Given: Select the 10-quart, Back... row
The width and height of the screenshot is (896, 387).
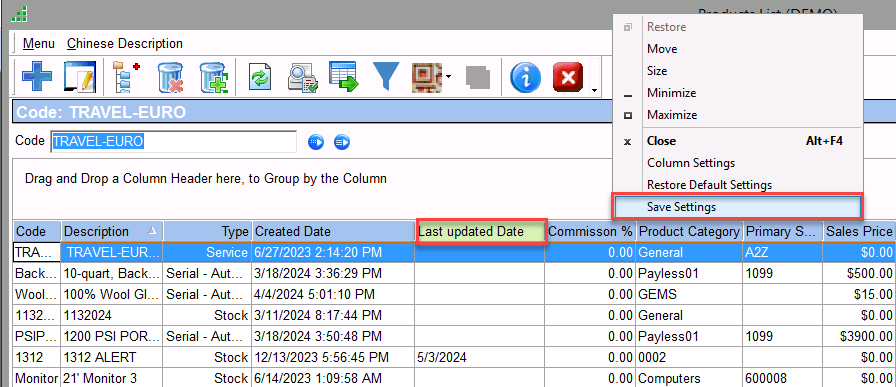Looking at the screenshot, I should pos(454,273).
